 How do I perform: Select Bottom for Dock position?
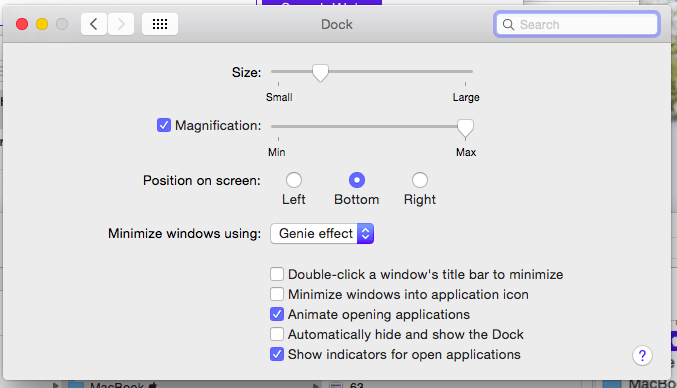(x=357, y=180)
